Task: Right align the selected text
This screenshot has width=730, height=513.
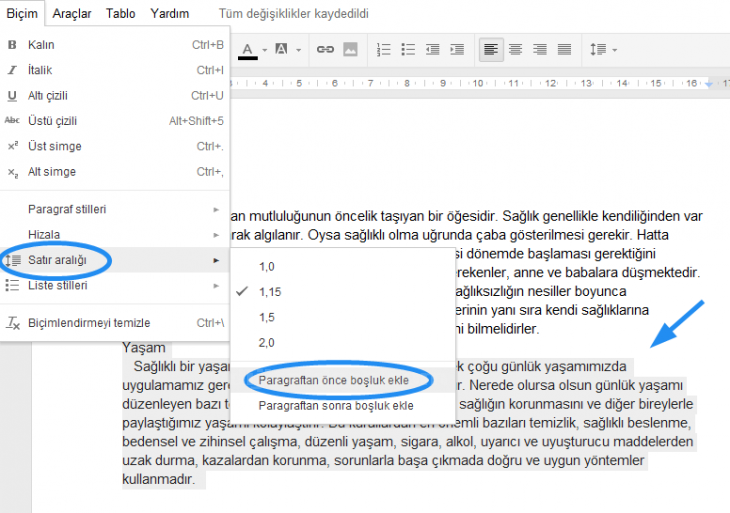Action: point(540,49)
